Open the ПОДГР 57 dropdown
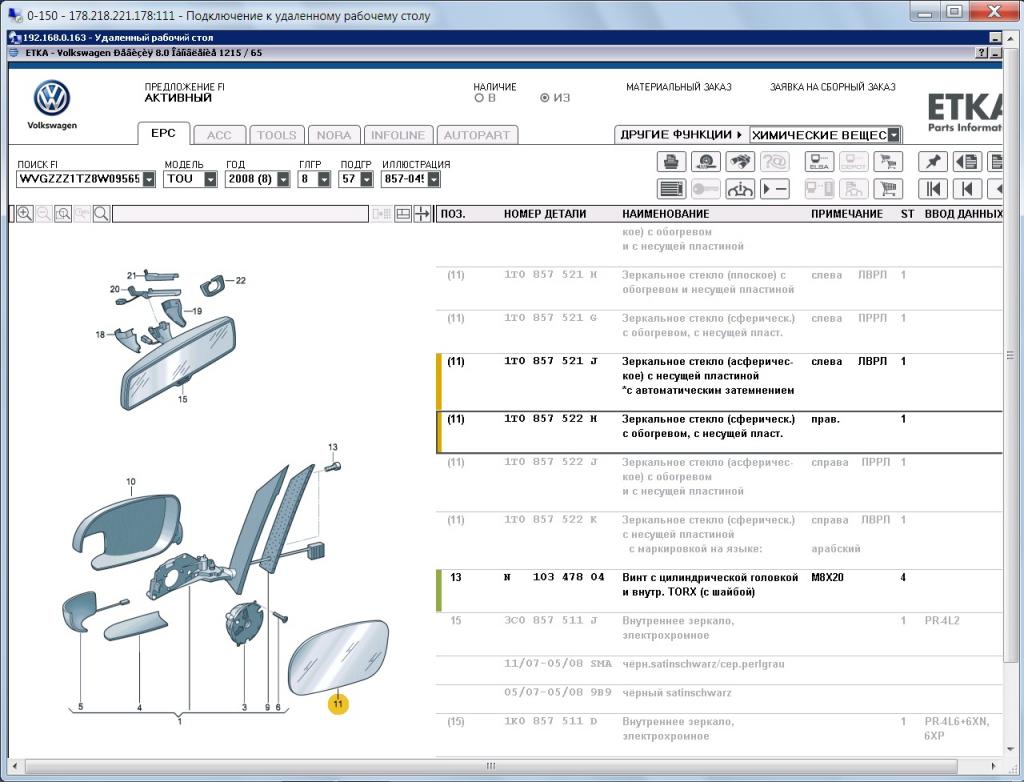This screenshot has width=1024, height=782. (366, 179)
